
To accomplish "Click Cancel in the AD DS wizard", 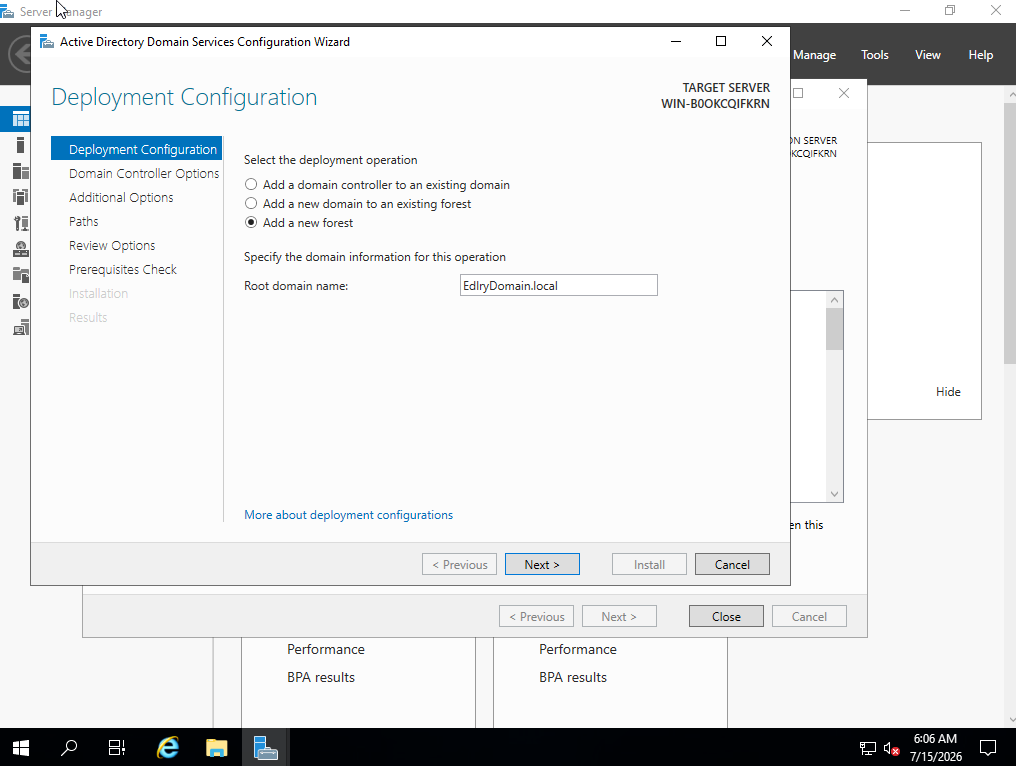I will pyautogui.click(x=732, y=564).
